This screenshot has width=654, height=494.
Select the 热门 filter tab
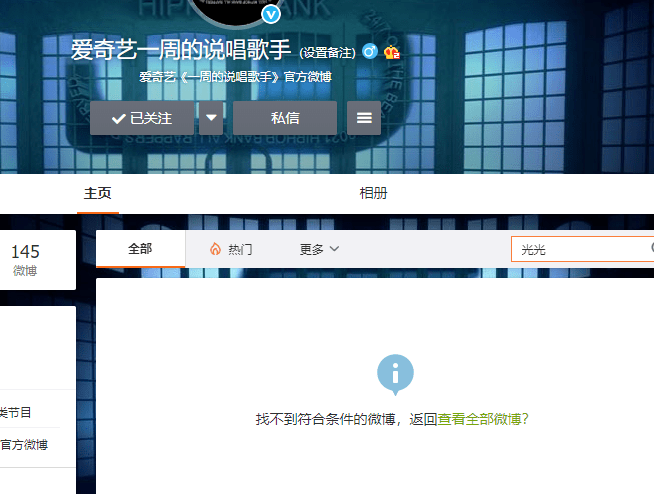click(x=231, y=249)
